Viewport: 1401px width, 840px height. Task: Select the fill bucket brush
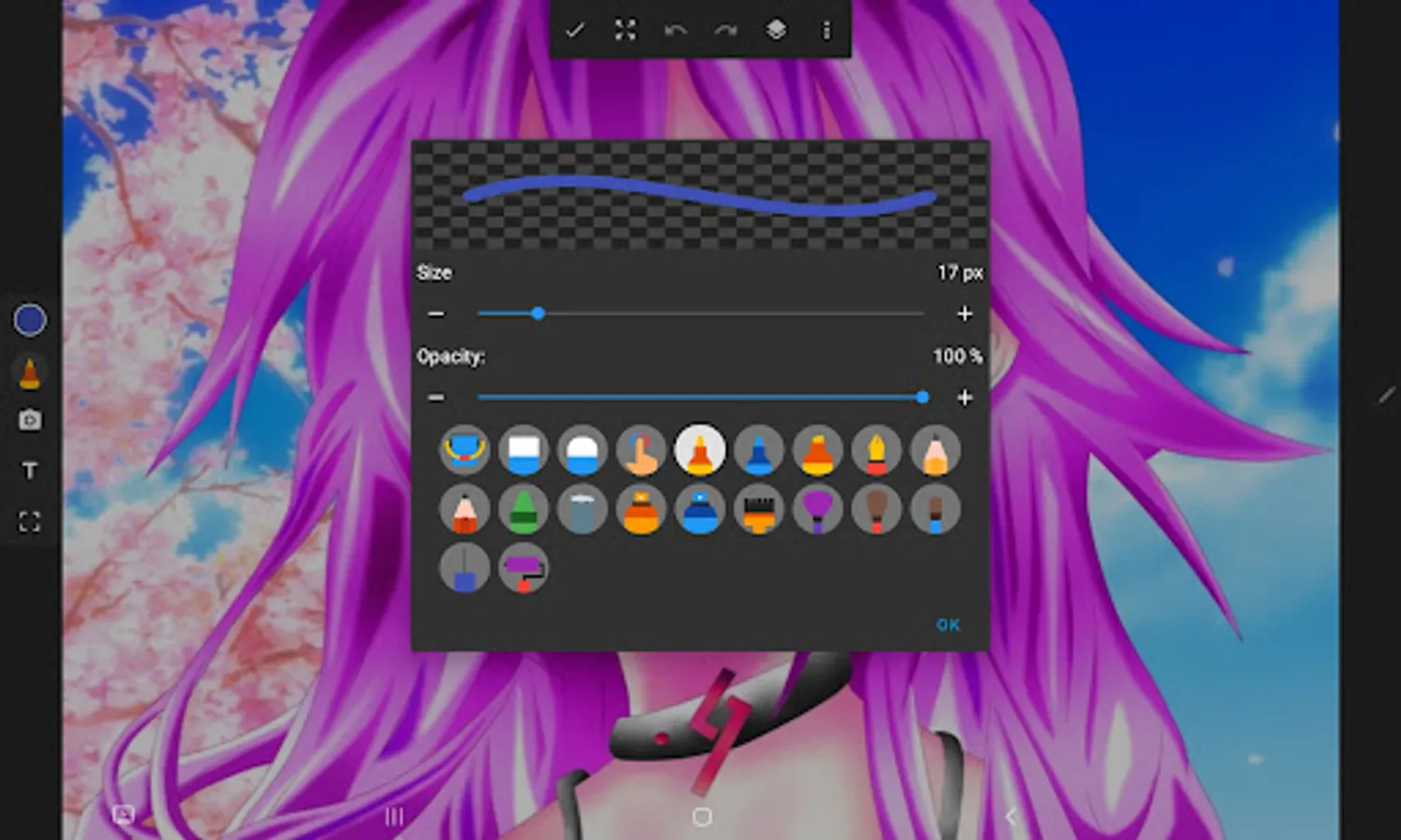click(x=465, y=451)
